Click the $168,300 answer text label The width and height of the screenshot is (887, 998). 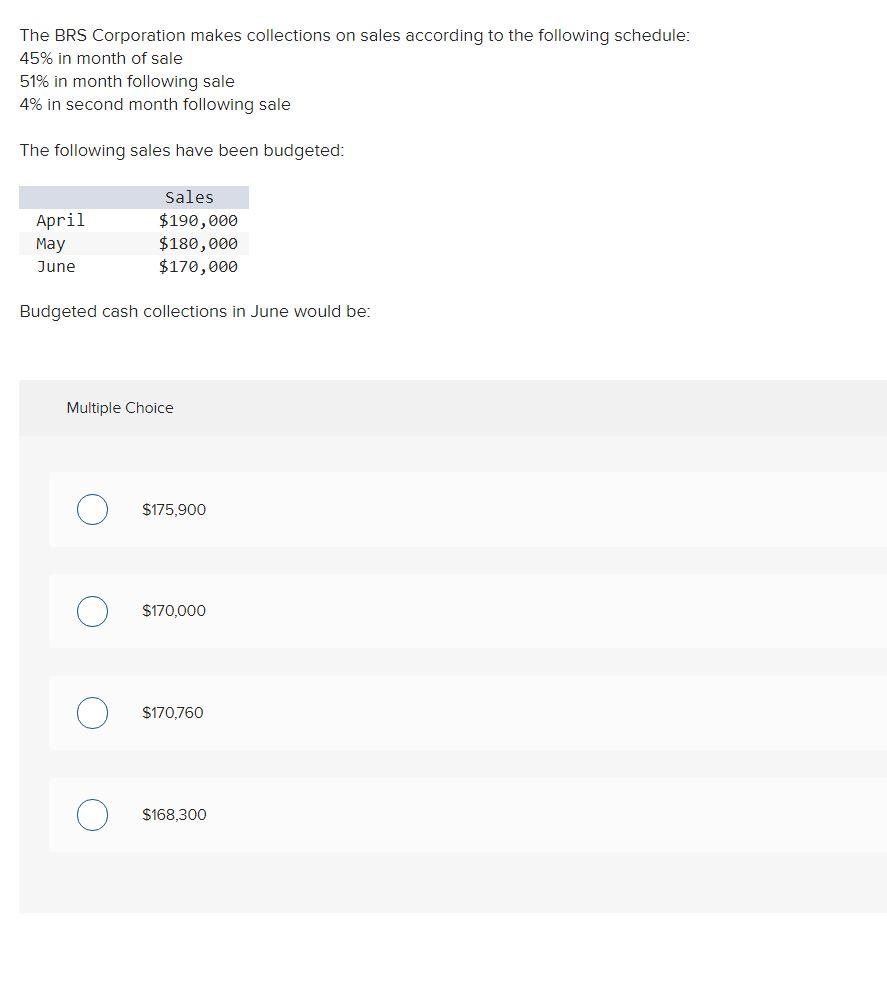(174, 815)
